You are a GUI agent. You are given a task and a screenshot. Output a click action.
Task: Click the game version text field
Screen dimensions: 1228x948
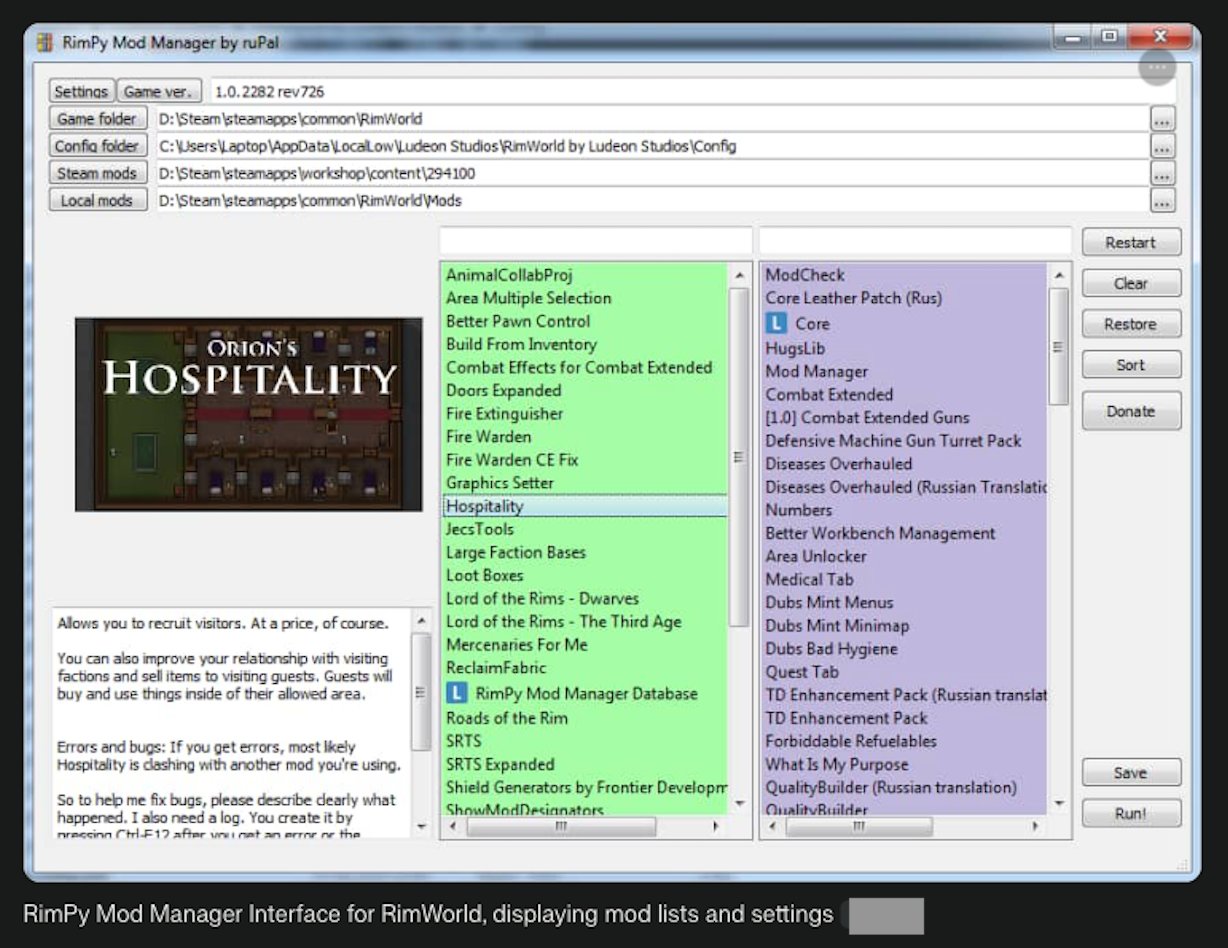(x=692, y=91)
